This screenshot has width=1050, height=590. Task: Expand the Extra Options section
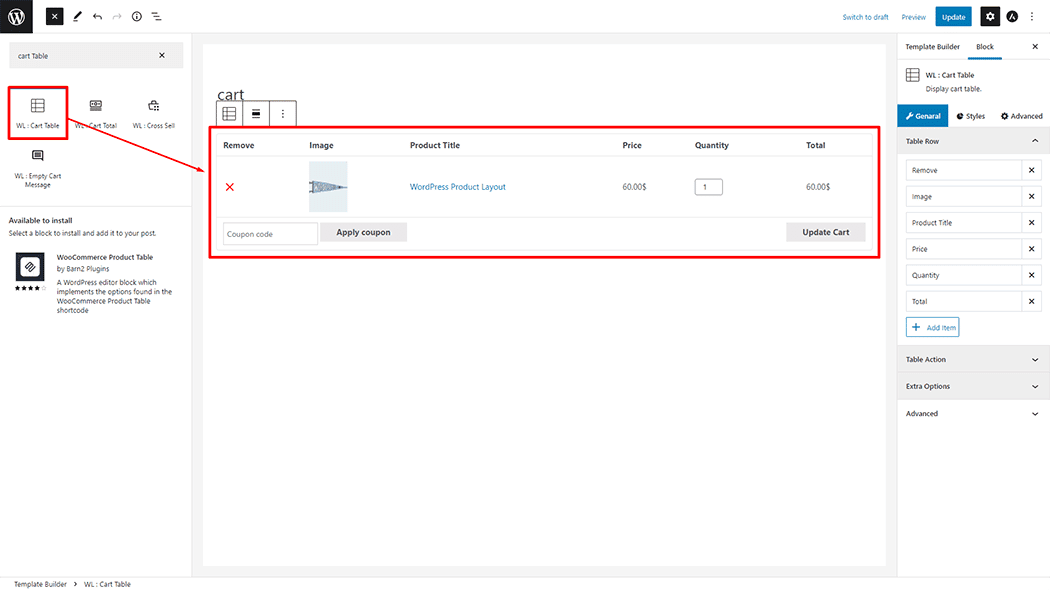click(x=973, y=386)
